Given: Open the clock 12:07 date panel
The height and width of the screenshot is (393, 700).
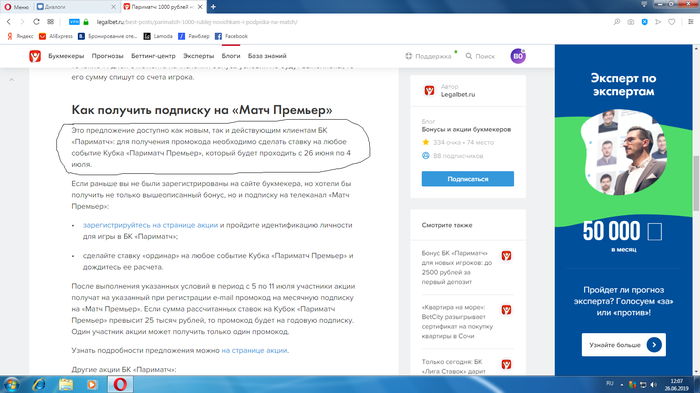Looking at the screenshot, I should coord(676,385).
